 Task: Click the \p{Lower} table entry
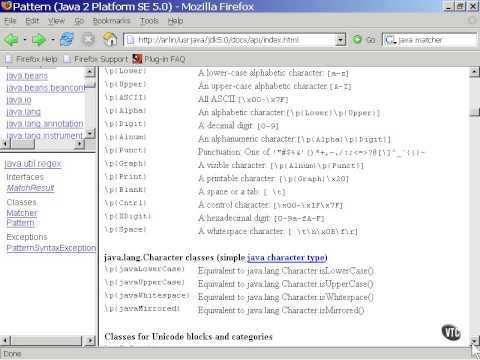(125, 71)
